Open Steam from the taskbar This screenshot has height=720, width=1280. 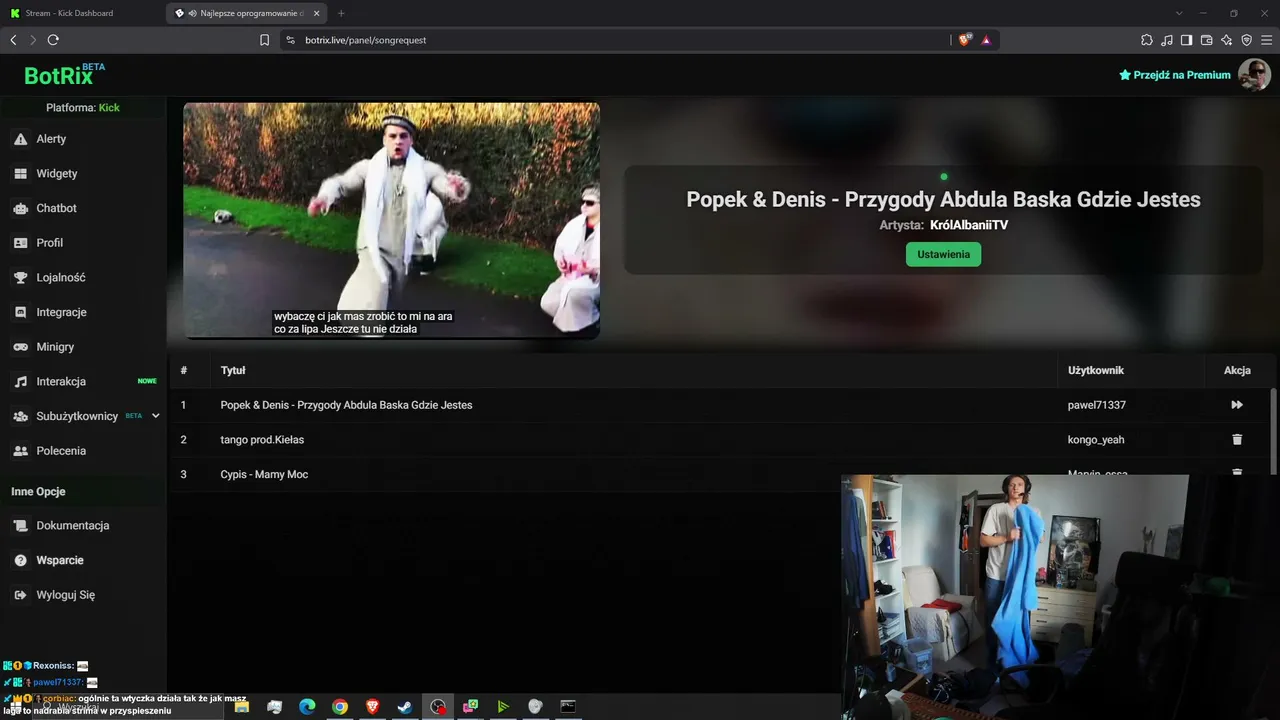coord(405,706)
